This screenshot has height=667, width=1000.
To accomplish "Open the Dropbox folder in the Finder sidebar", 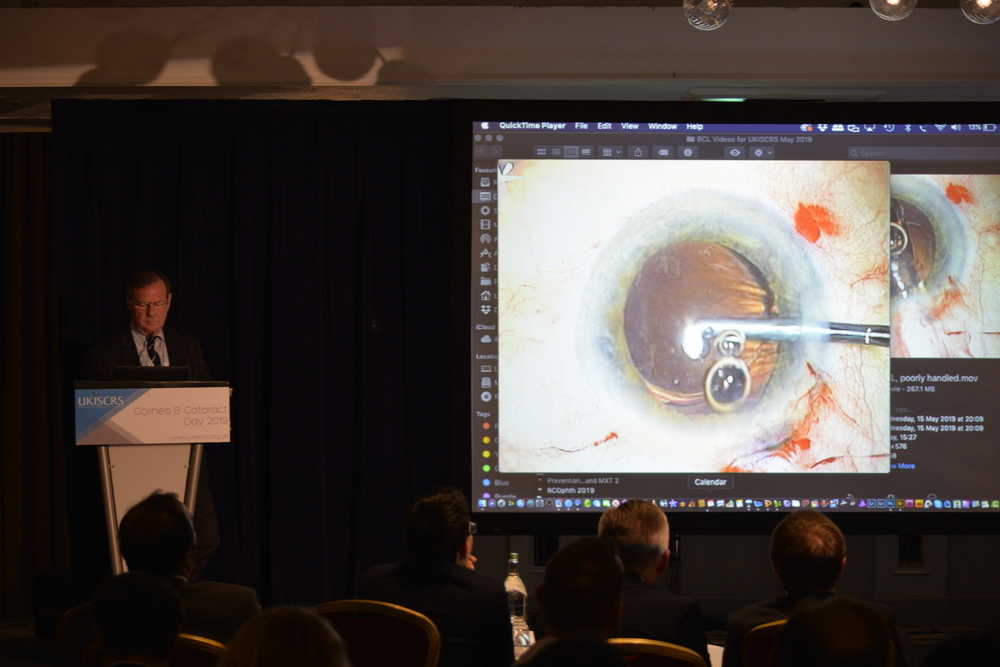I will 485,309.
